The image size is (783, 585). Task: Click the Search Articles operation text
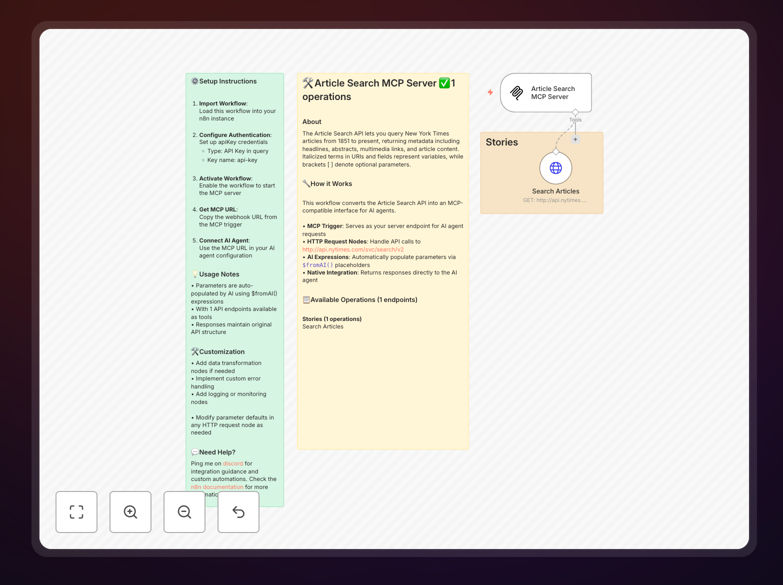[323, 327]
